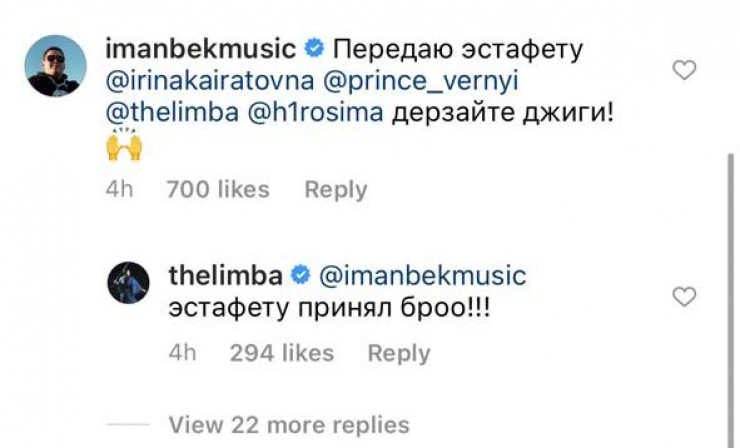Open imanbekmusic's profile picture
The width and height of the screenshot is (740, 448).
pos(54,66)
